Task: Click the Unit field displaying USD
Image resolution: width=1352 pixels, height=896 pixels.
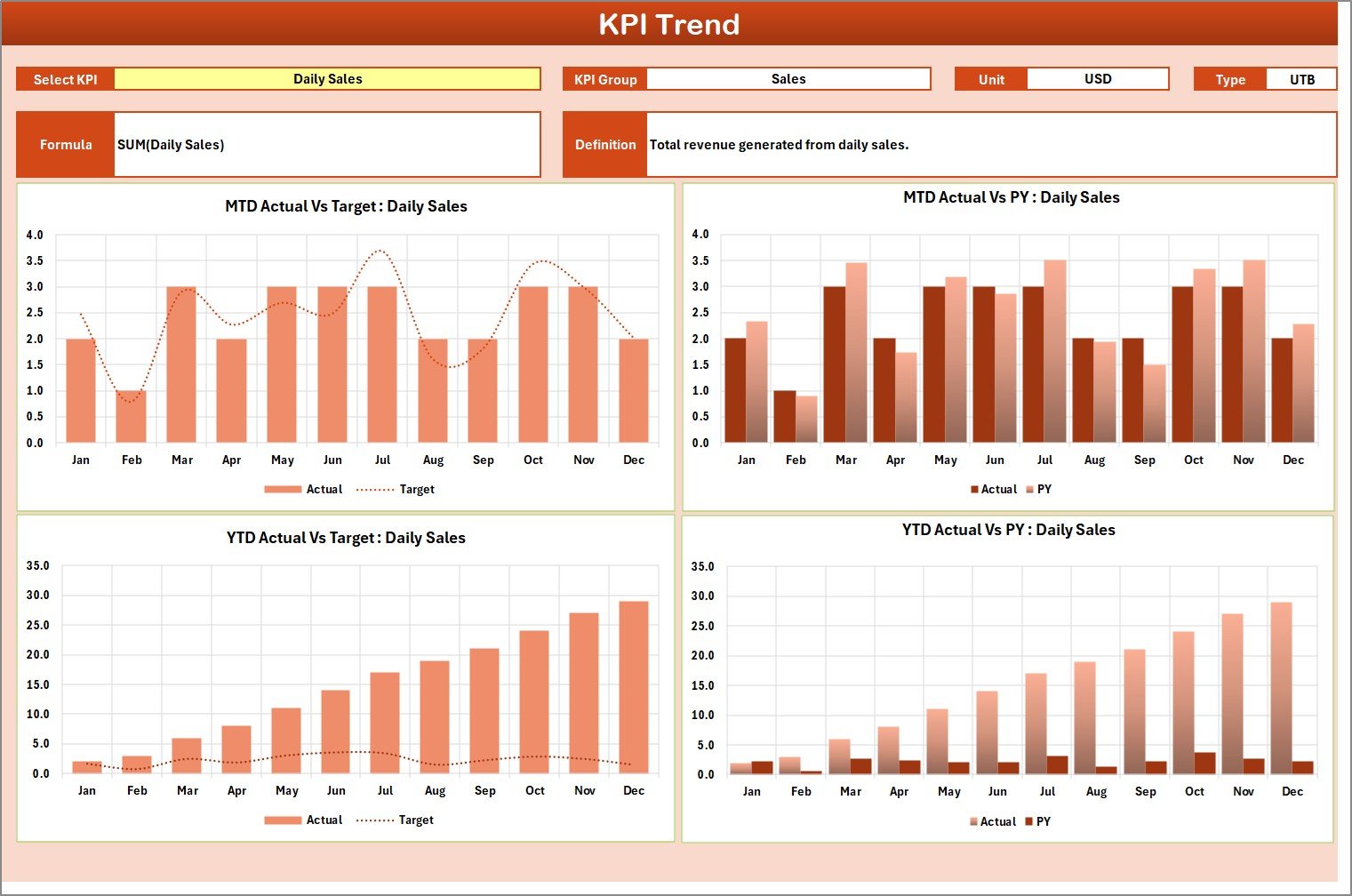Action: click(x=1099, y=78)
